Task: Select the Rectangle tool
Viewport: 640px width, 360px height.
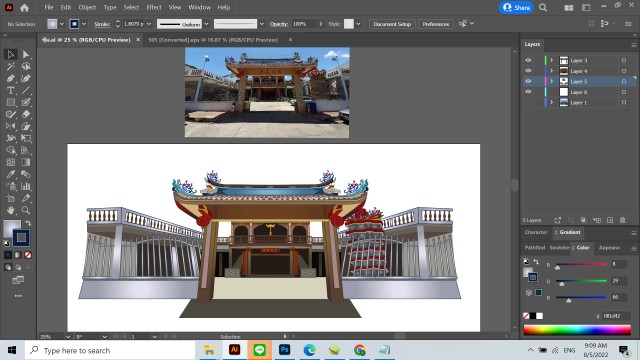Action: (11, 102)
